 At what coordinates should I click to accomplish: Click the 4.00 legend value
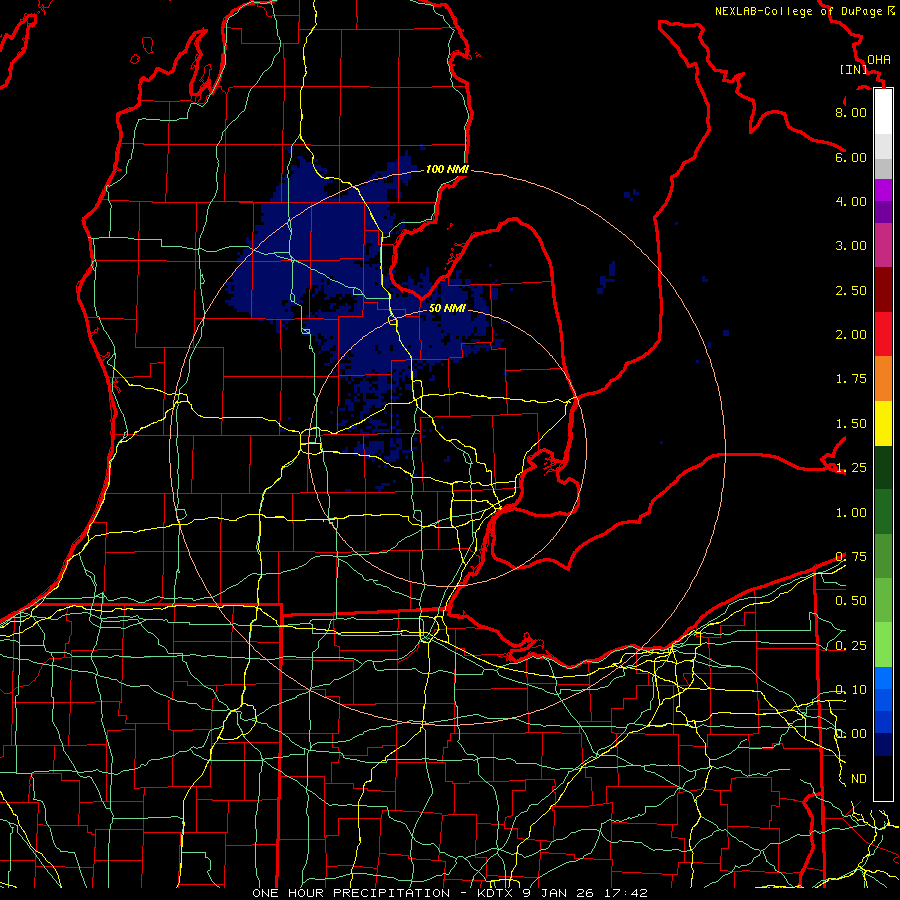[x=851, y=201]
